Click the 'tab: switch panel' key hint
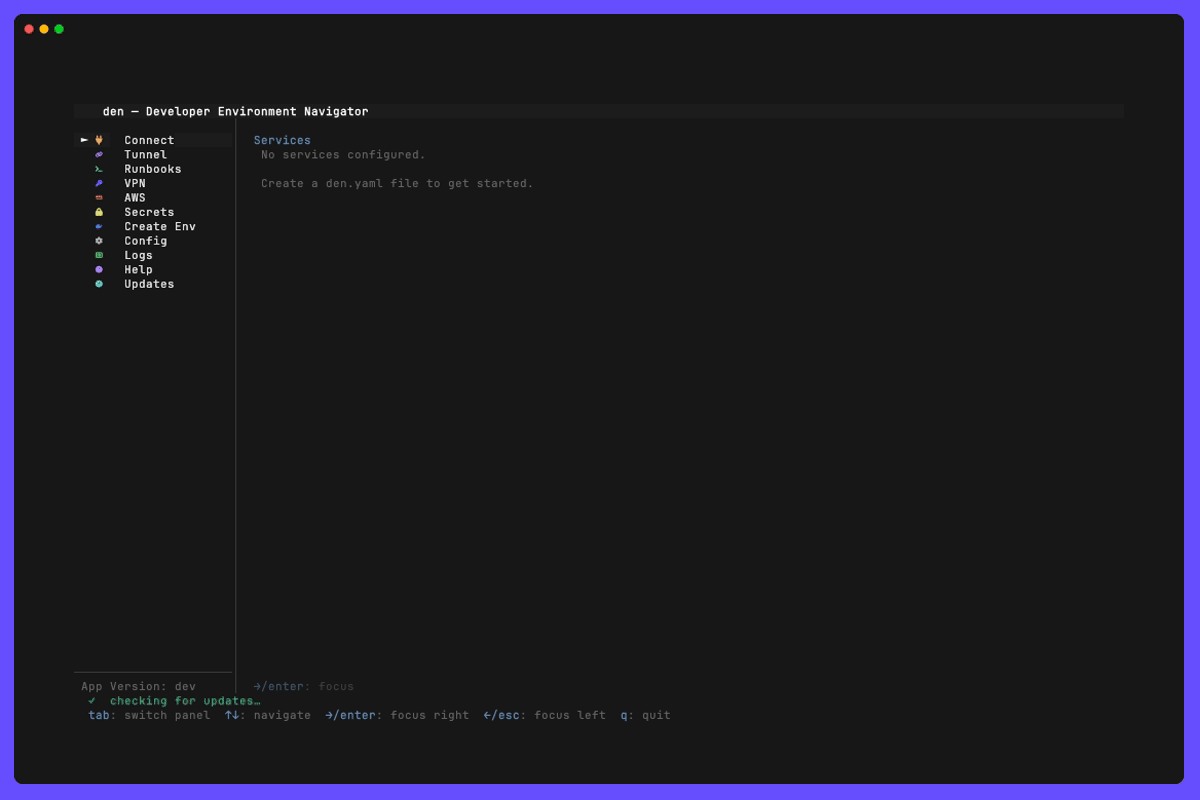 pyautogui.click(x=149, y=716)
